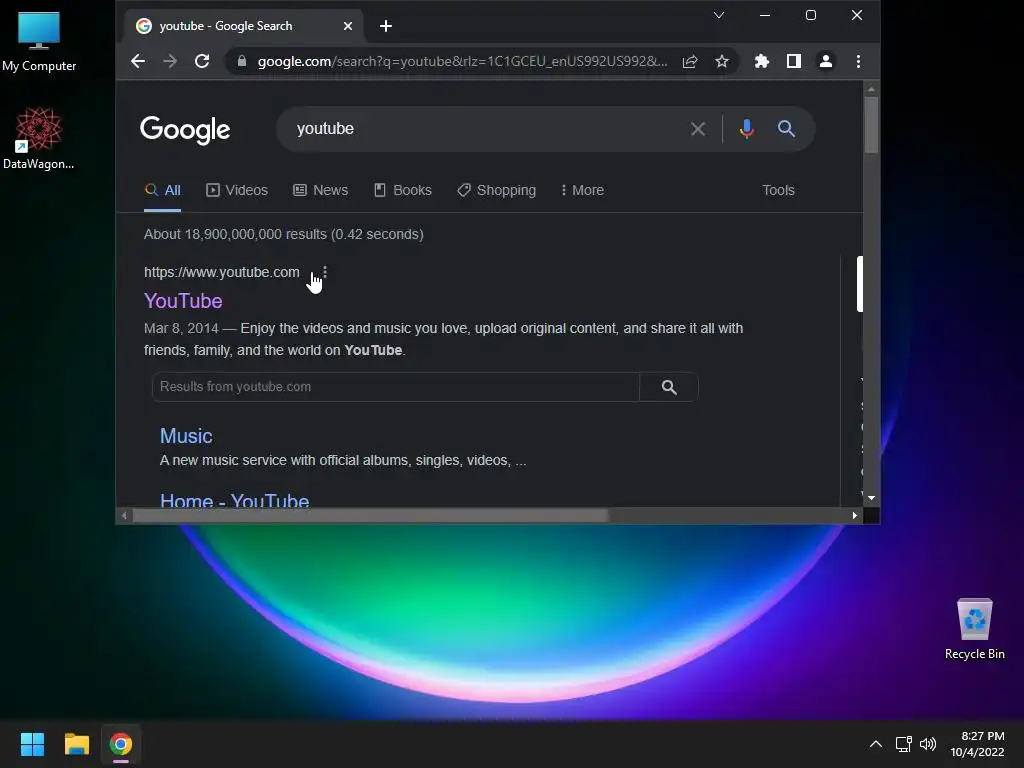
Task: Open the Tools search options
Action: pos(778,190)
